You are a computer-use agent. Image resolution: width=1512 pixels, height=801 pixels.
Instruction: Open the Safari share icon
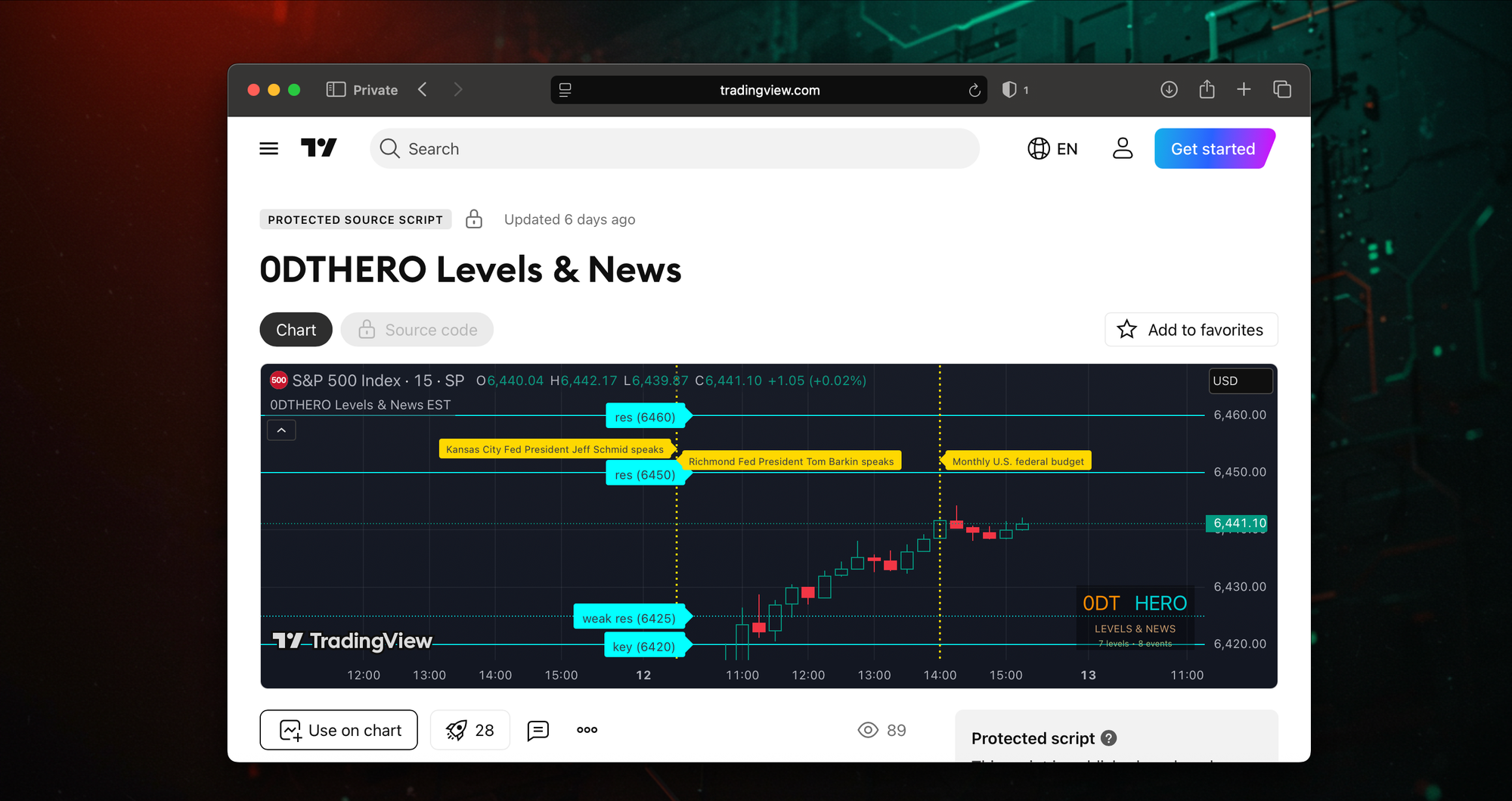[1207, 89]
